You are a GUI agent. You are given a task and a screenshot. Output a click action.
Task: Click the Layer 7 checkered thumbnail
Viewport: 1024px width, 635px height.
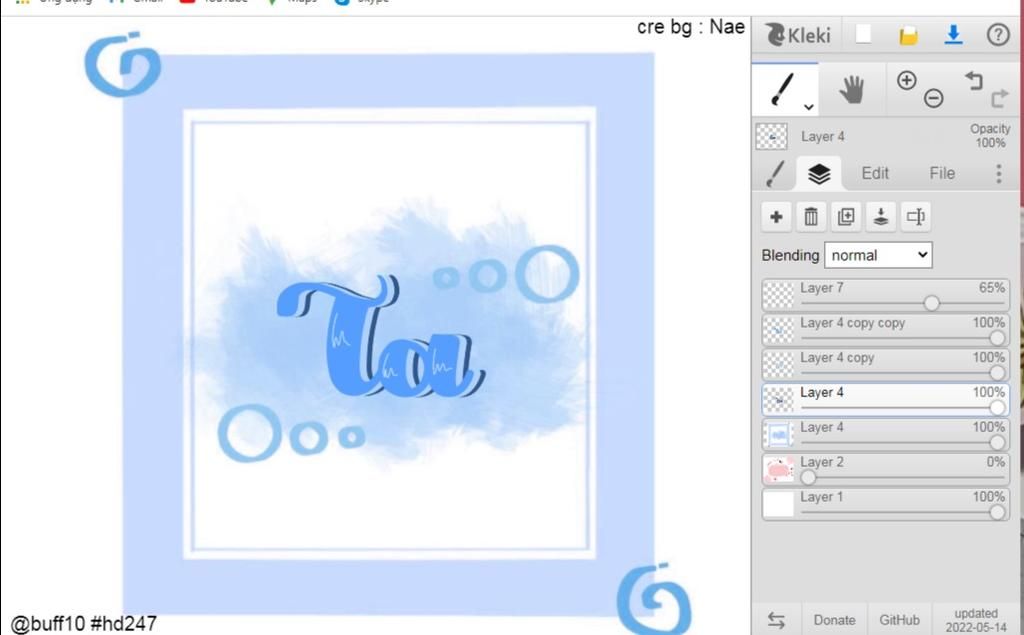778,295
